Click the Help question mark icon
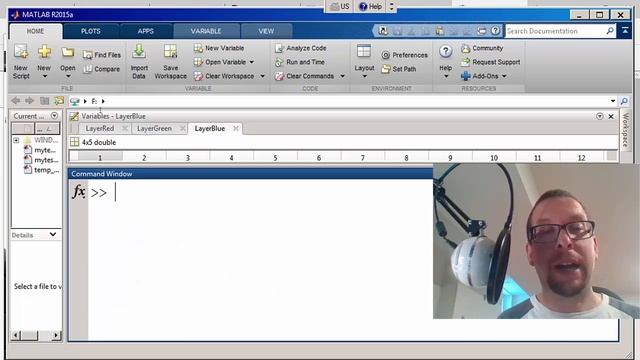640x360 pixels. (445, 51)
